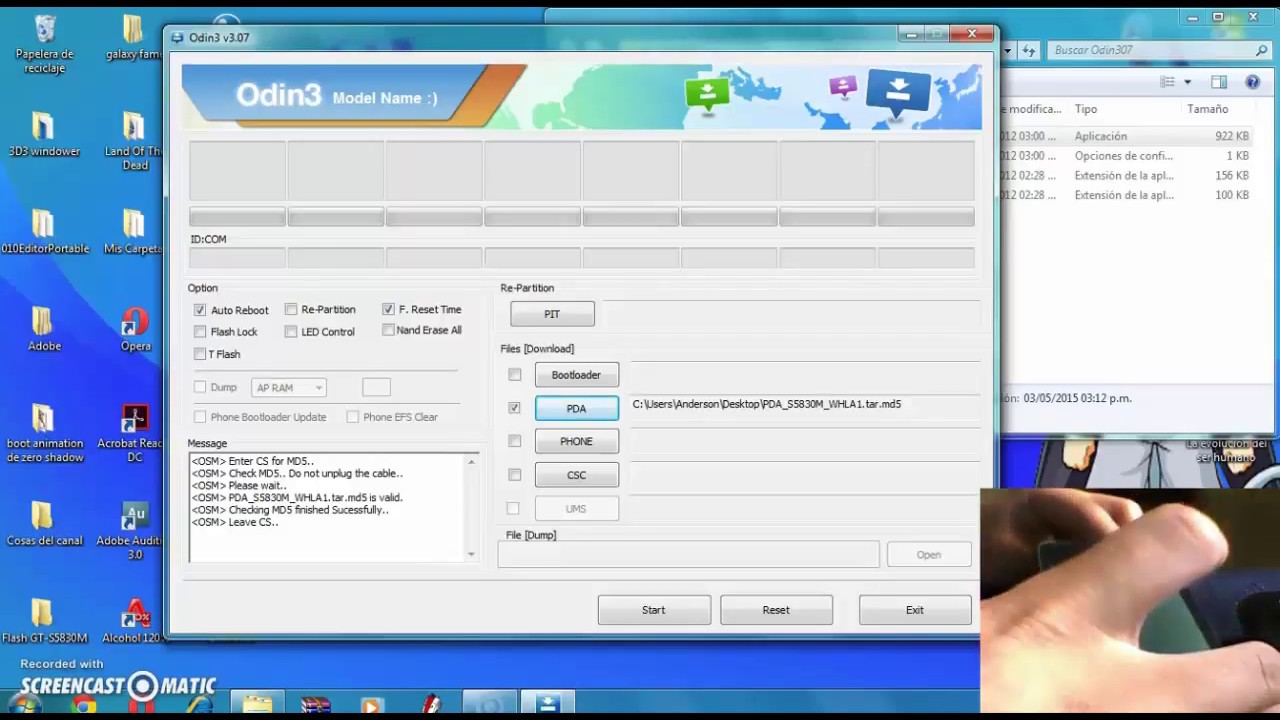Click the Message log scroll-up arrow

coord(471,461)
